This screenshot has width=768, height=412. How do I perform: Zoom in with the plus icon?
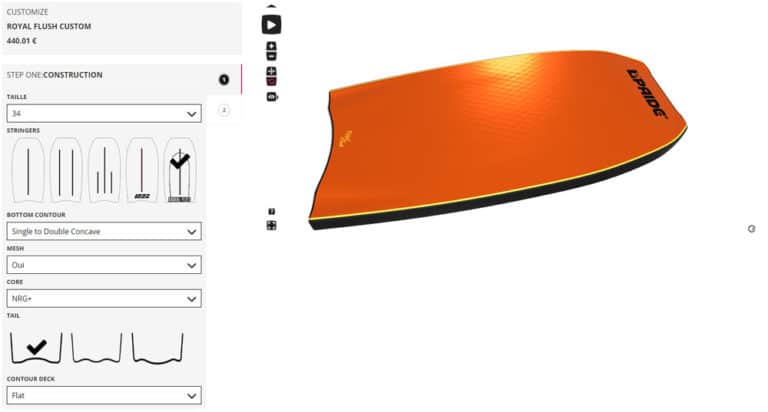pos(271,47)
